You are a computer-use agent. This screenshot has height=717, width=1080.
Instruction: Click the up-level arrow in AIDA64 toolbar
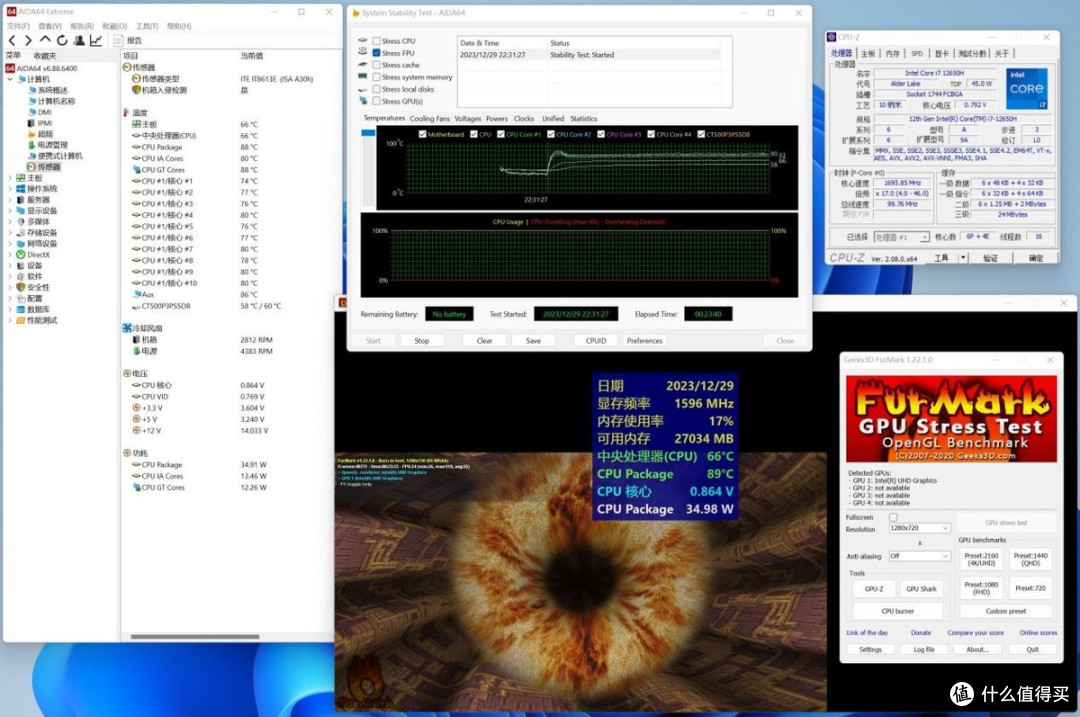pyautogui.click(x=45, y=40)
